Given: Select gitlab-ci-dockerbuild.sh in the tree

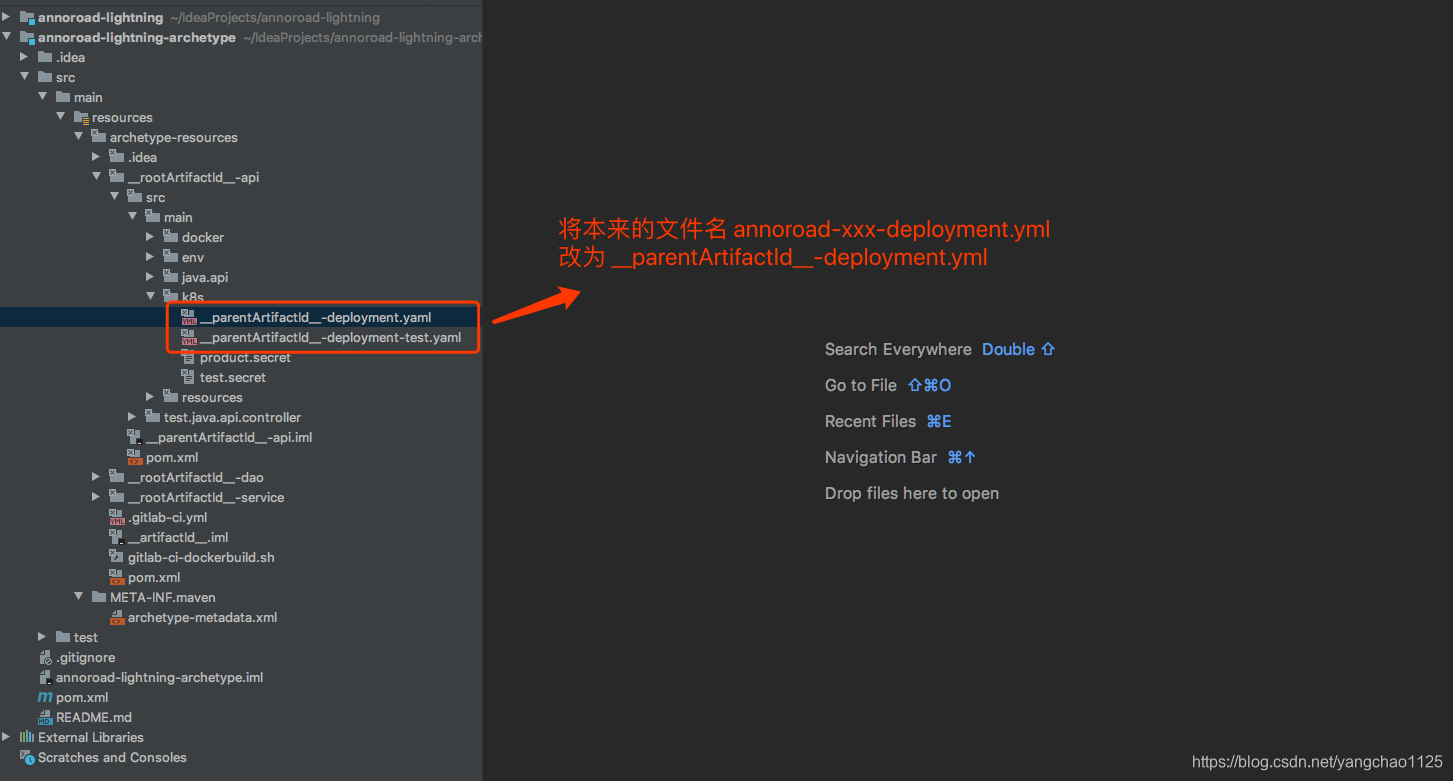Looking at the screenshot, I should click(x=201, y=557).
